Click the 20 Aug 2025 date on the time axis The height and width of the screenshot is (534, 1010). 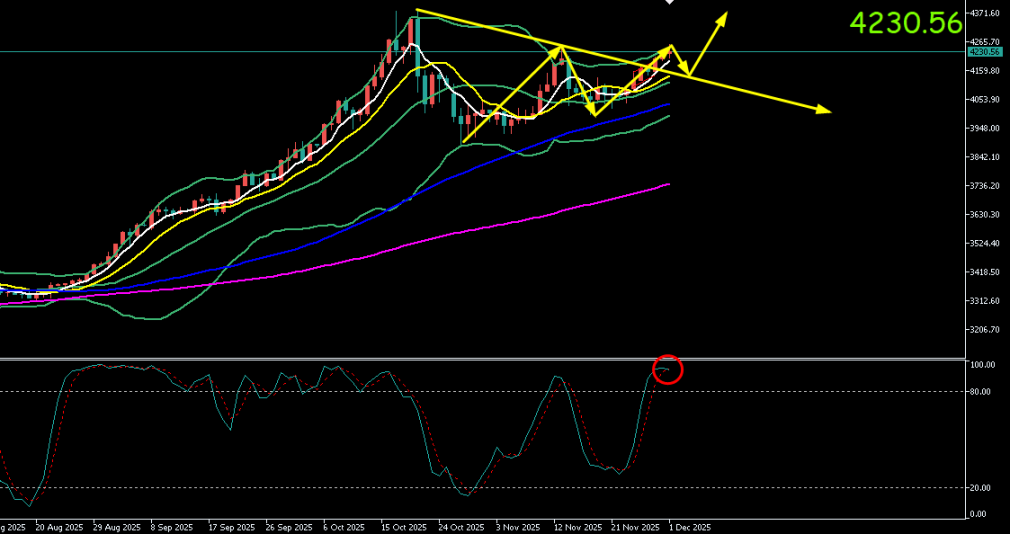point(56,526)
